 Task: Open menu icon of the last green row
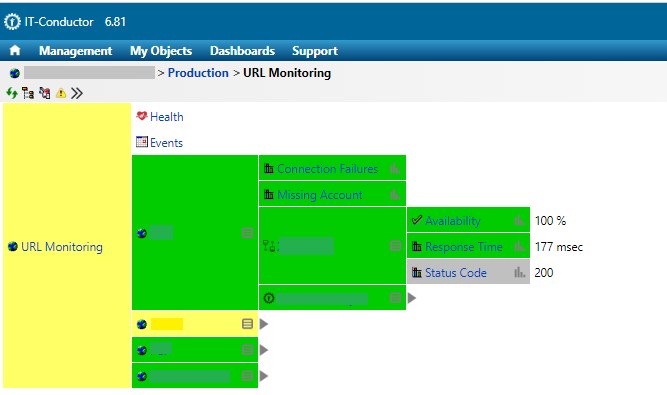pos(247,376)
